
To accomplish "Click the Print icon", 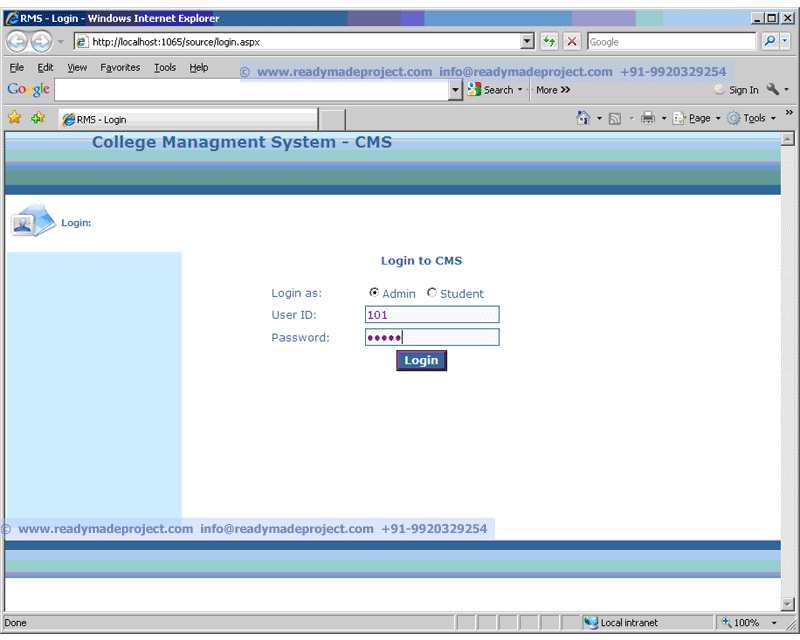I will pos(648,118).
